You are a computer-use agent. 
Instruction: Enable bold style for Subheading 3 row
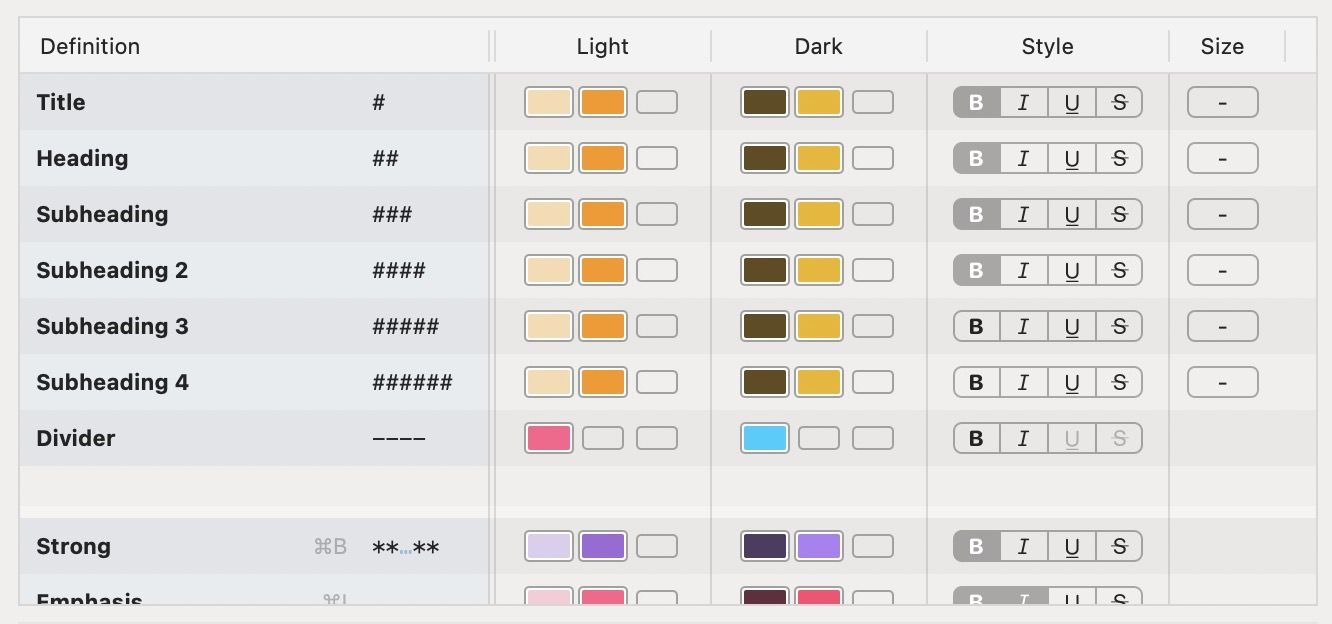(x=977, y=326)
